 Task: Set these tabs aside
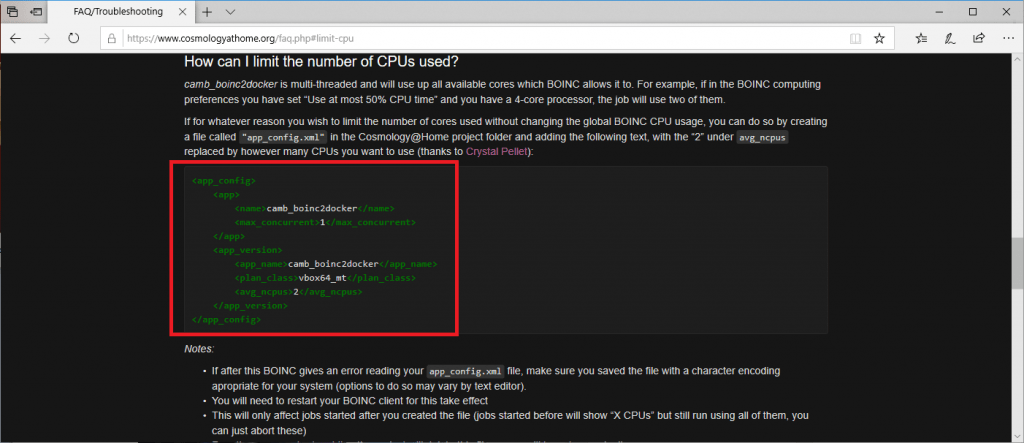tap(37, 12)
